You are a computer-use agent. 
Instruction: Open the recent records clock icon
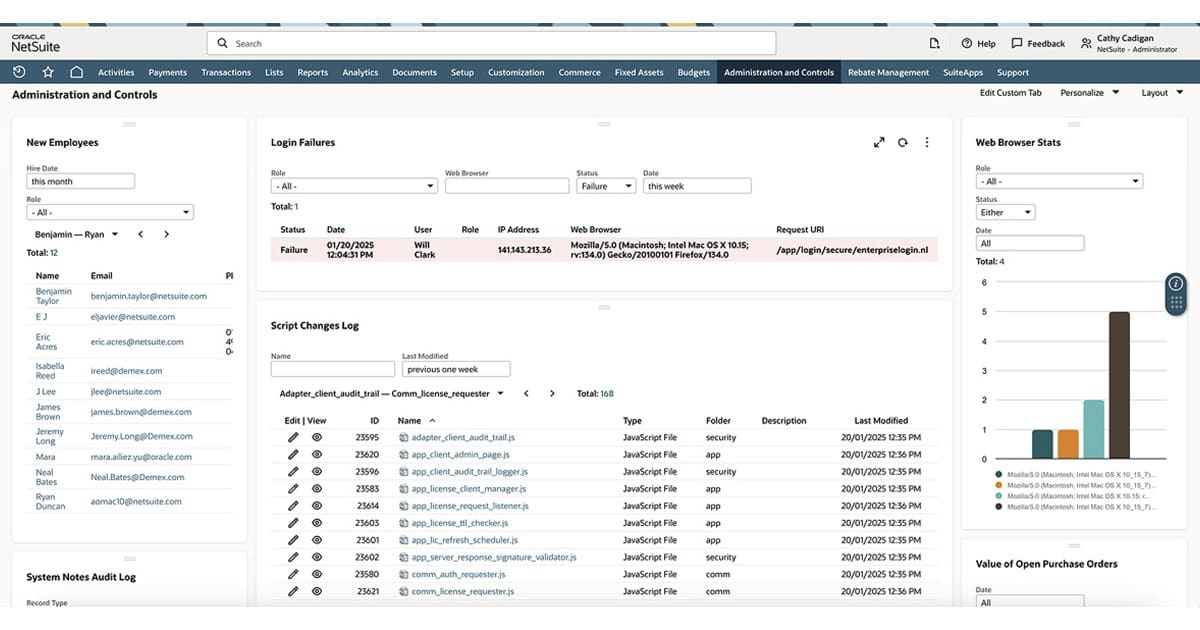18,72
